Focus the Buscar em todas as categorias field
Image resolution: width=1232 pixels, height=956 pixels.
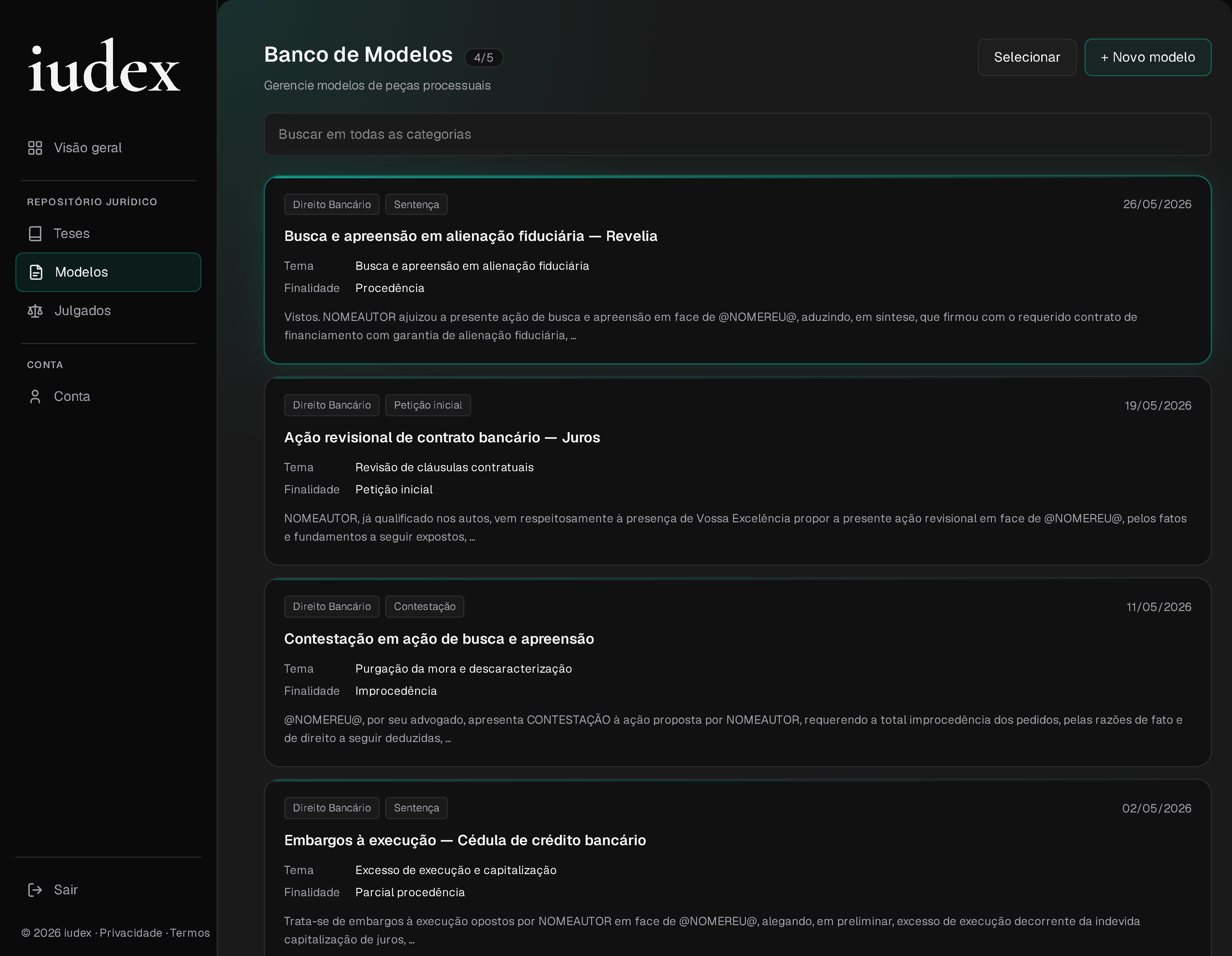coord(737,134)
